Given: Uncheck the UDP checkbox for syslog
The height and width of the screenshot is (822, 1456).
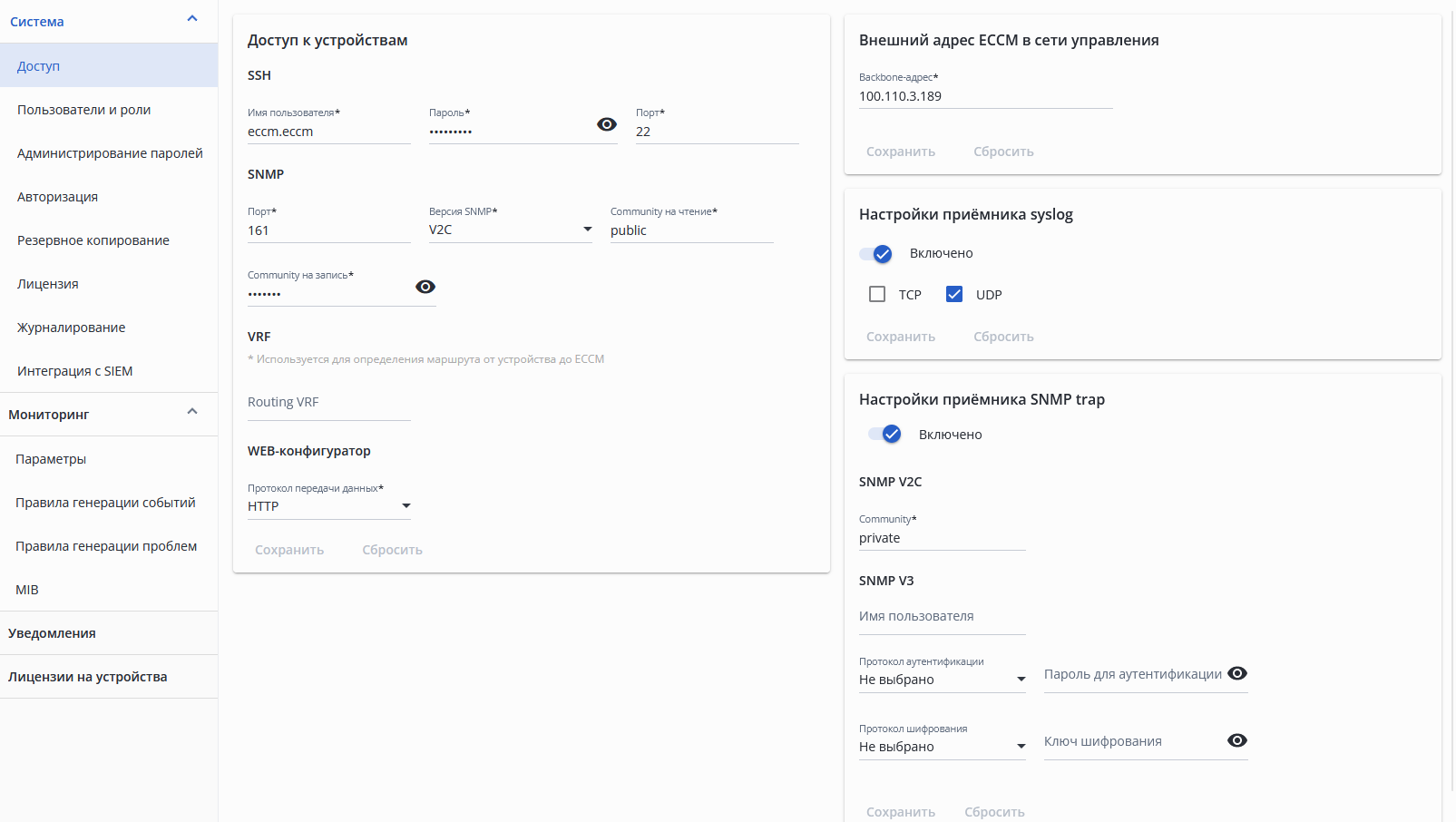Looking at the screenshot, I should (954, 294).
